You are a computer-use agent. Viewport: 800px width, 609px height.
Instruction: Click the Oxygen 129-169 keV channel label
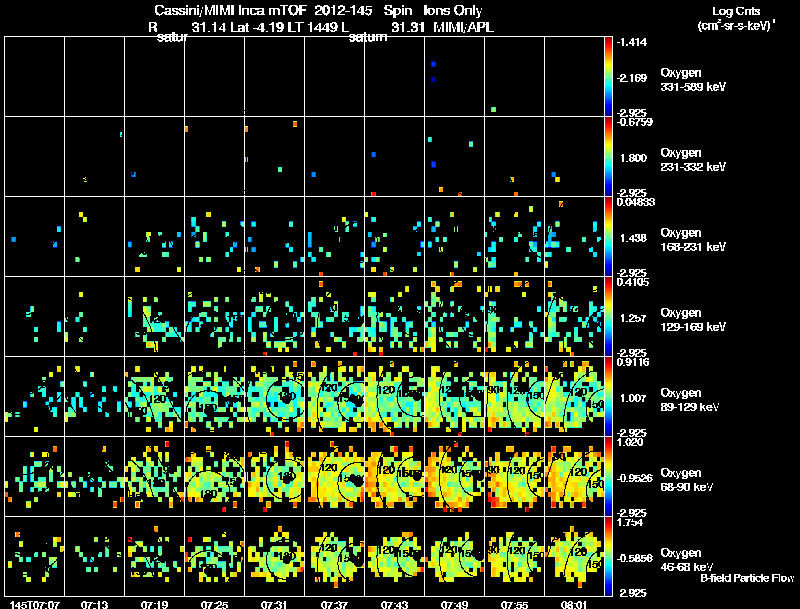(693, 320)
